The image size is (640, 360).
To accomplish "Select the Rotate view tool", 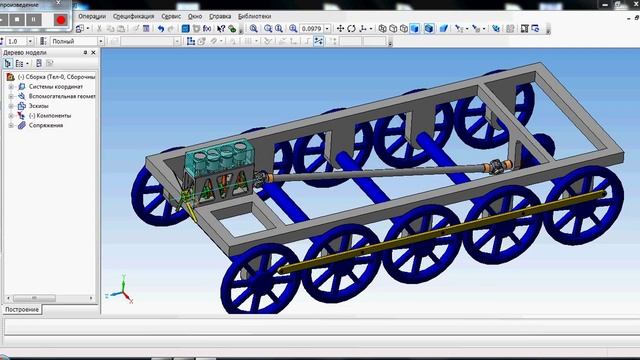I will click(x=351, y=29).
